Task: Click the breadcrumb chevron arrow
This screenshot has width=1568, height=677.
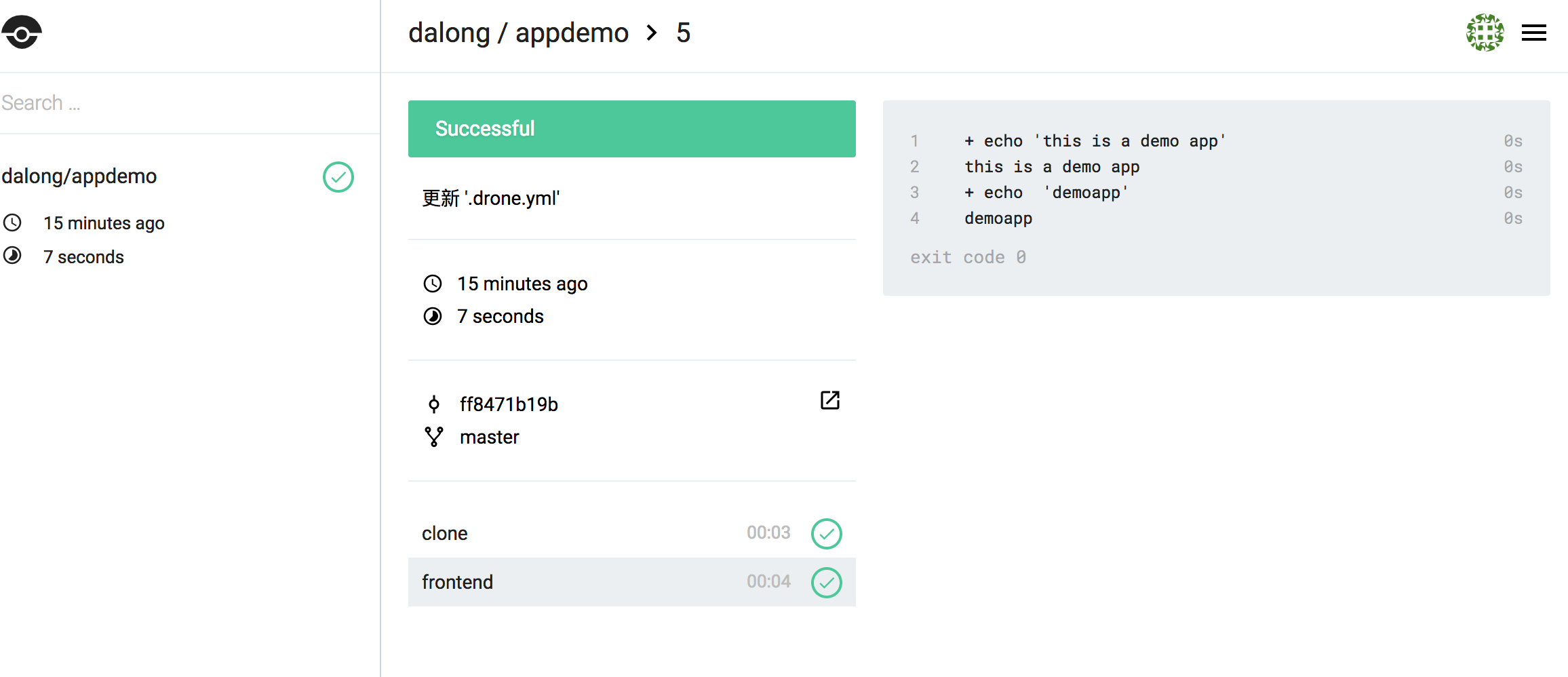Action: tap(652, 33)
